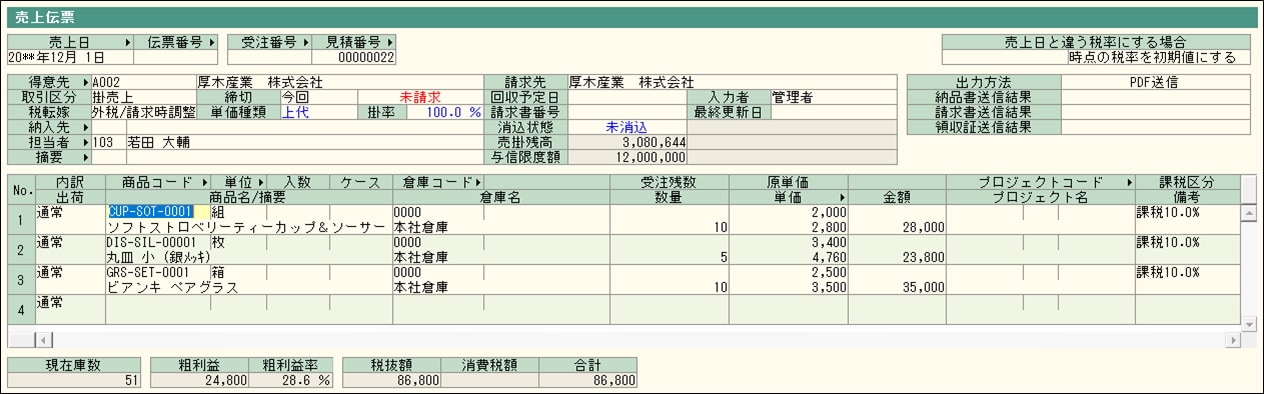
Task: Click the 時点の税率を初期値にする field
Action: [x=1095, y=58]
